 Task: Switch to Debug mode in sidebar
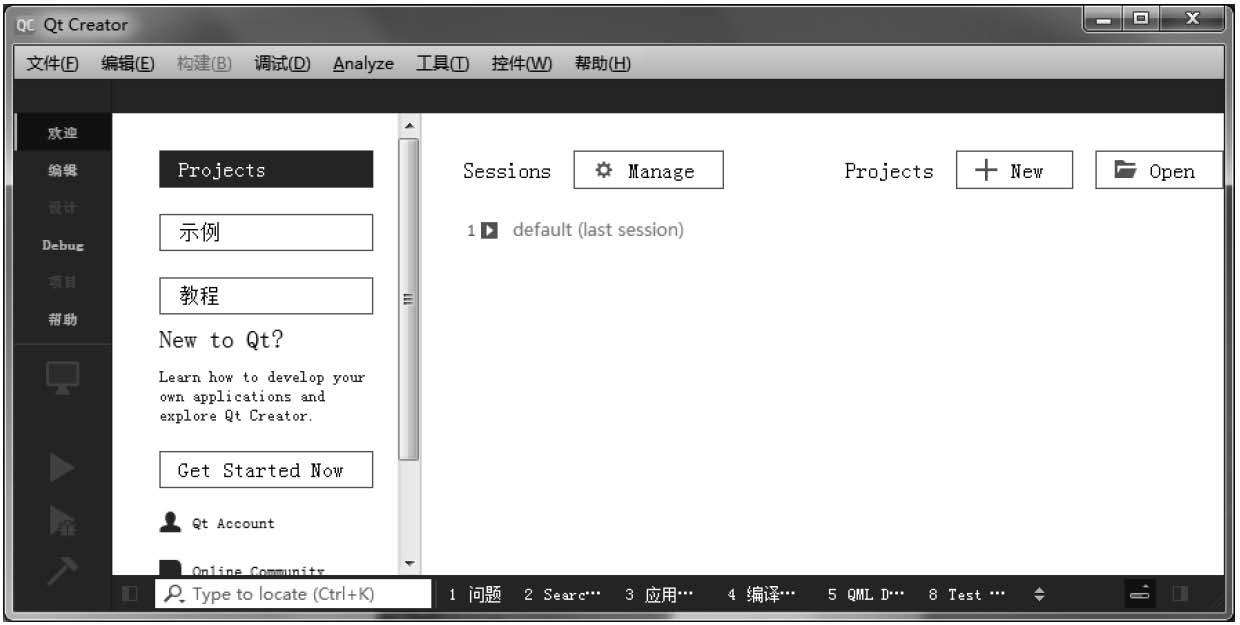coord(63,245)
